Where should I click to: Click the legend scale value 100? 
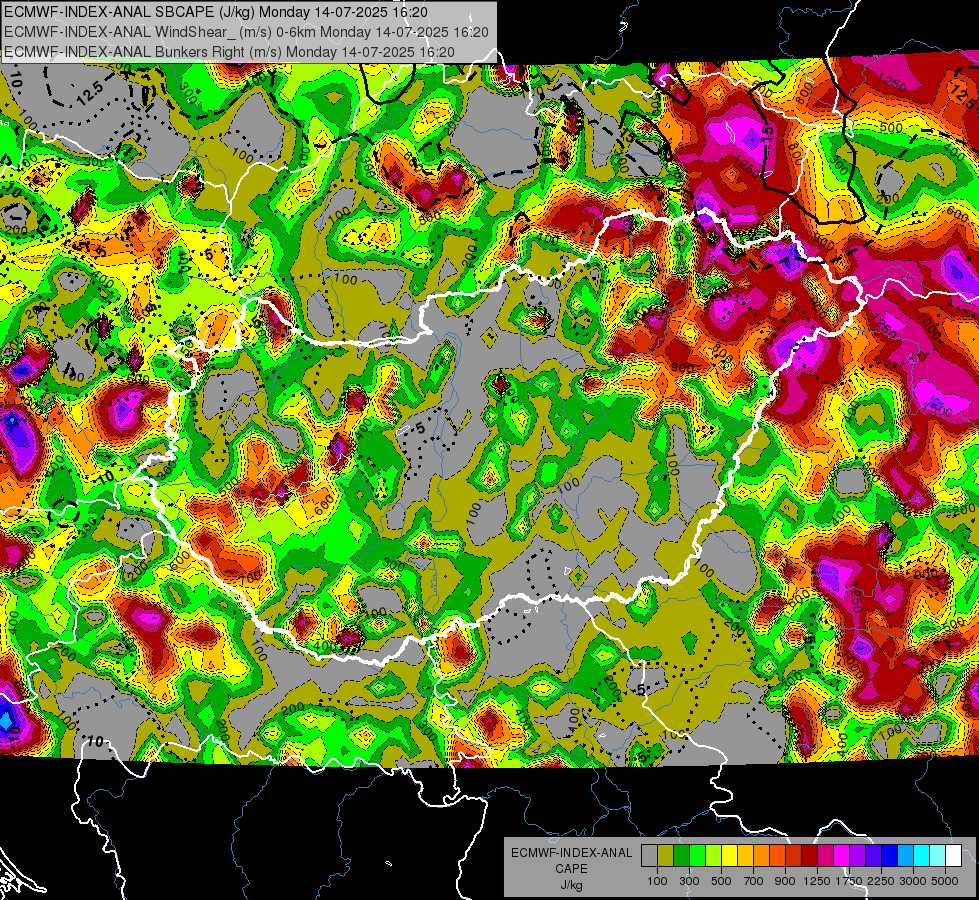click(x=657, y=881)
